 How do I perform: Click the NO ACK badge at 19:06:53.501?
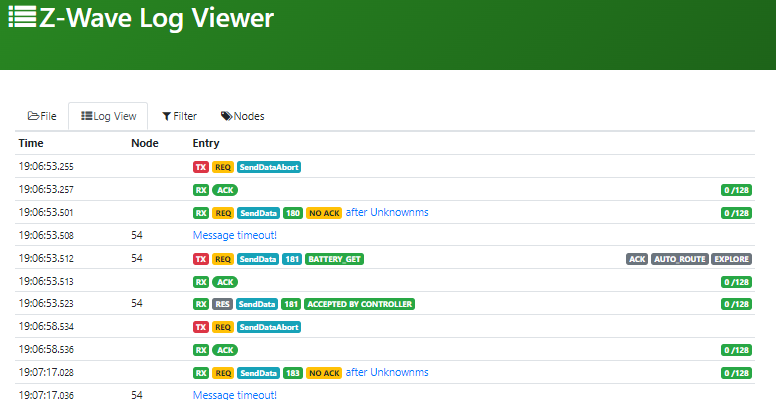click(x=324, y=213)
